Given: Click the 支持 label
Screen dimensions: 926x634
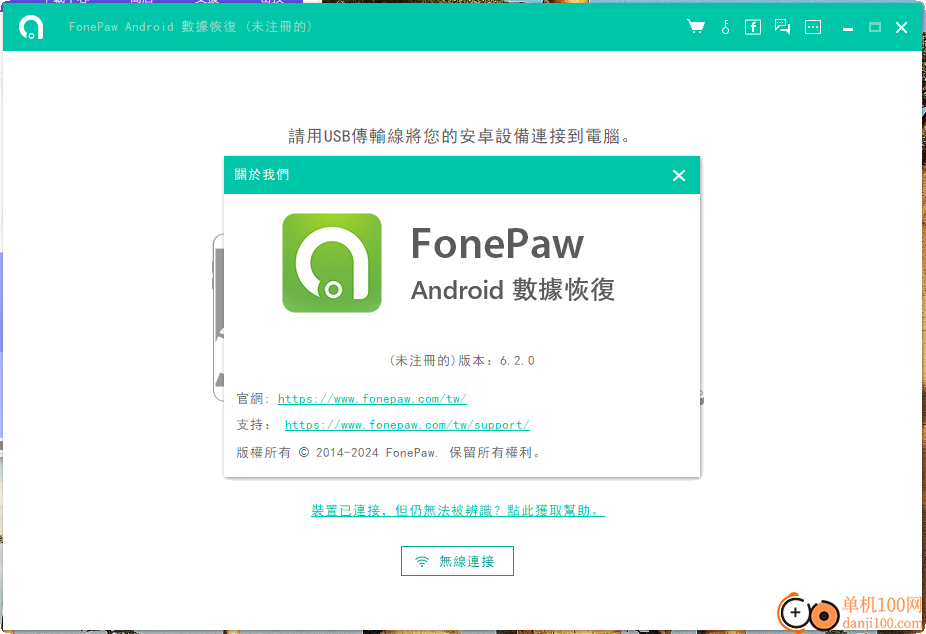Looking at the screenshot, I should pos(252,425).
